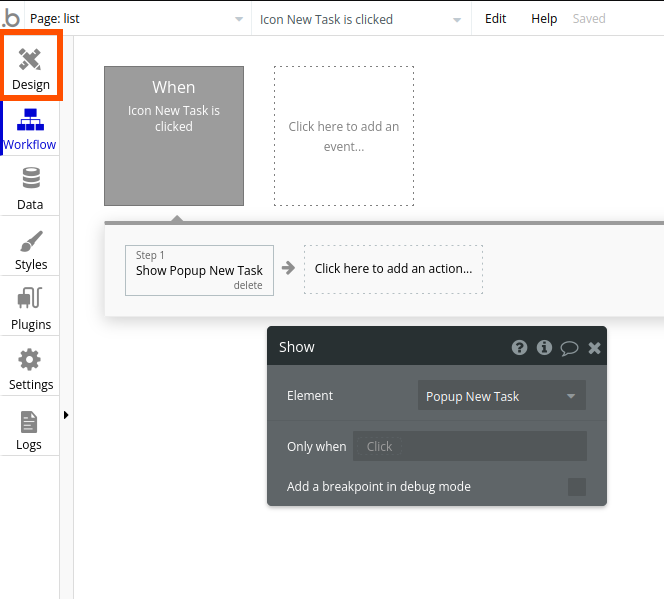
Task: Toggle Add a breakpoint in debug mode checkbox
Action: pos(577,487)
